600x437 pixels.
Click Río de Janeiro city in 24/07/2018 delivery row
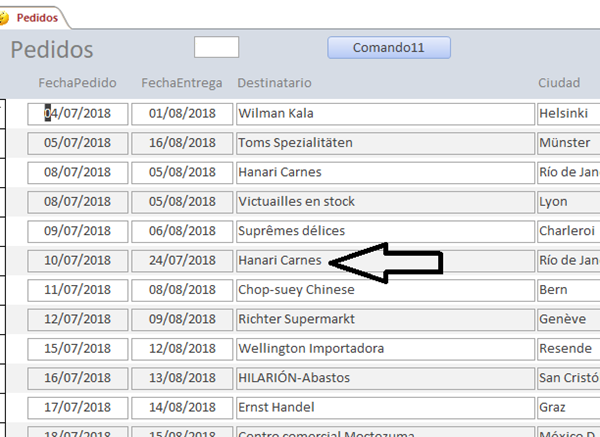click(569, 261)
